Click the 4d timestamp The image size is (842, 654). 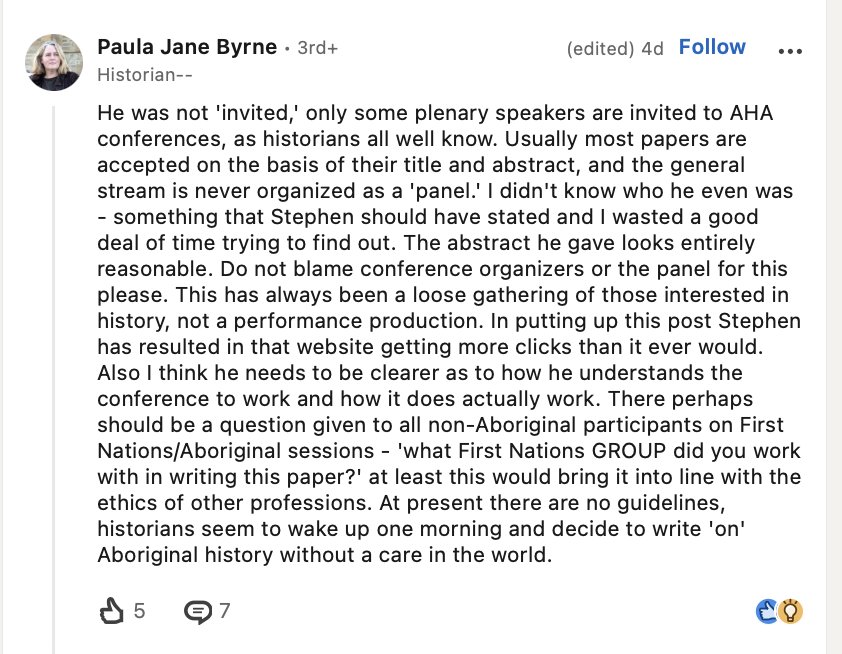coord(652,49)
